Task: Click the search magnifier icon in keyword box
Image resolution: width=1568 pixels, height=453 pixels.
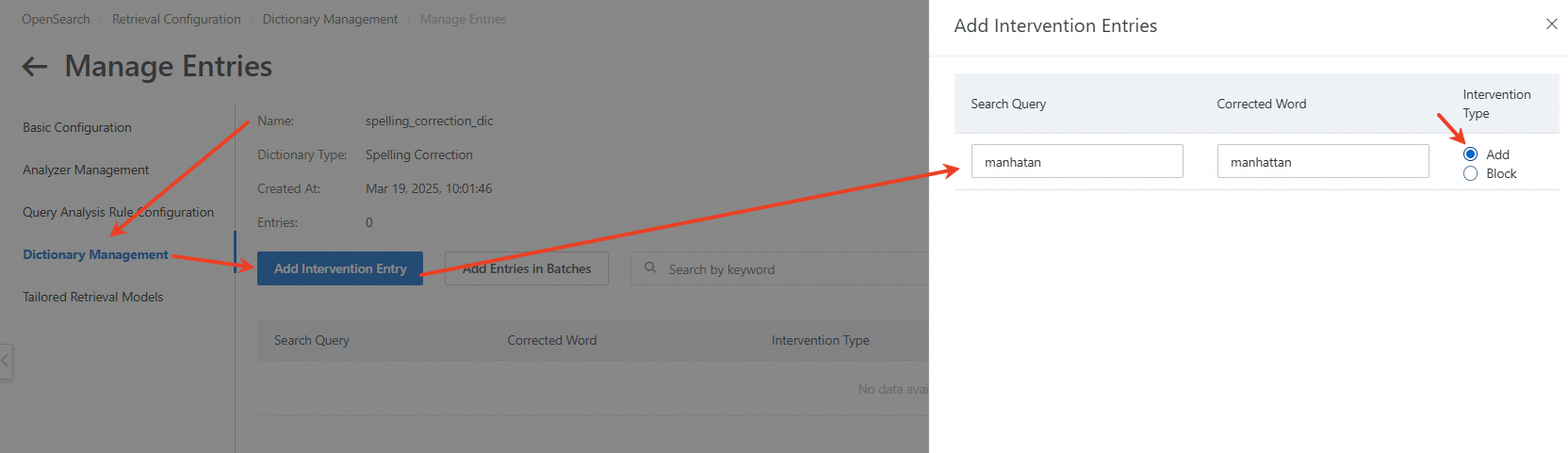Action: point(650,268)
